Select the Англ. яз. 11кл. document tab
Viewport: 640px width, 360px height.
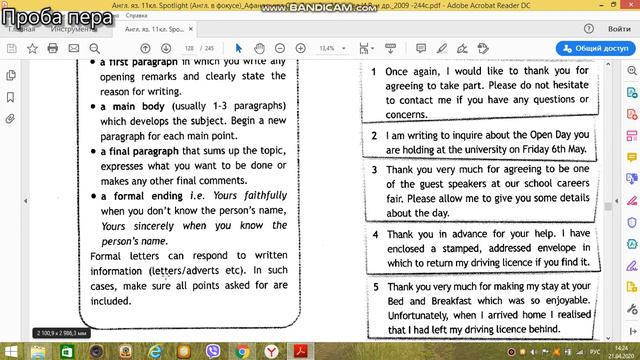(x=154, y=29)
